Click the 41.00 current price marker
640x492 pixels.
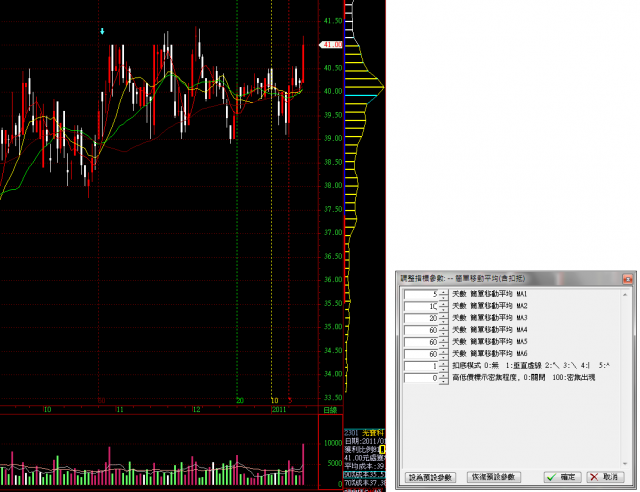(331, 45)
